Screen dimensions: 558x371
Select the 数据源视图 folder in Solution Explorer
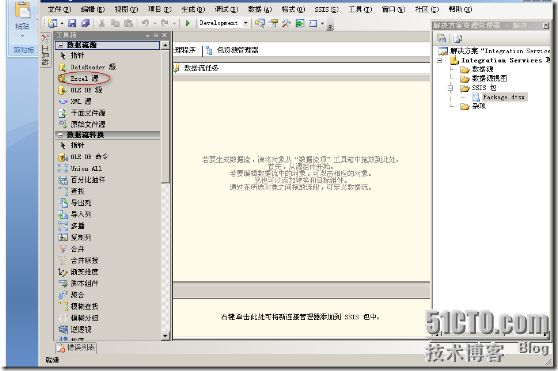483,78
